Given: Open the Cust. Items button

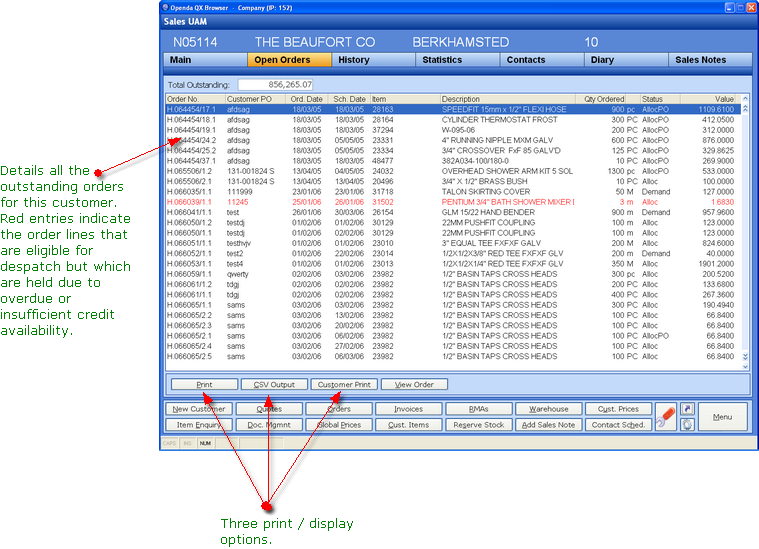Looking at the screenshot, I should pyautogui.click(x=409, y=425).
